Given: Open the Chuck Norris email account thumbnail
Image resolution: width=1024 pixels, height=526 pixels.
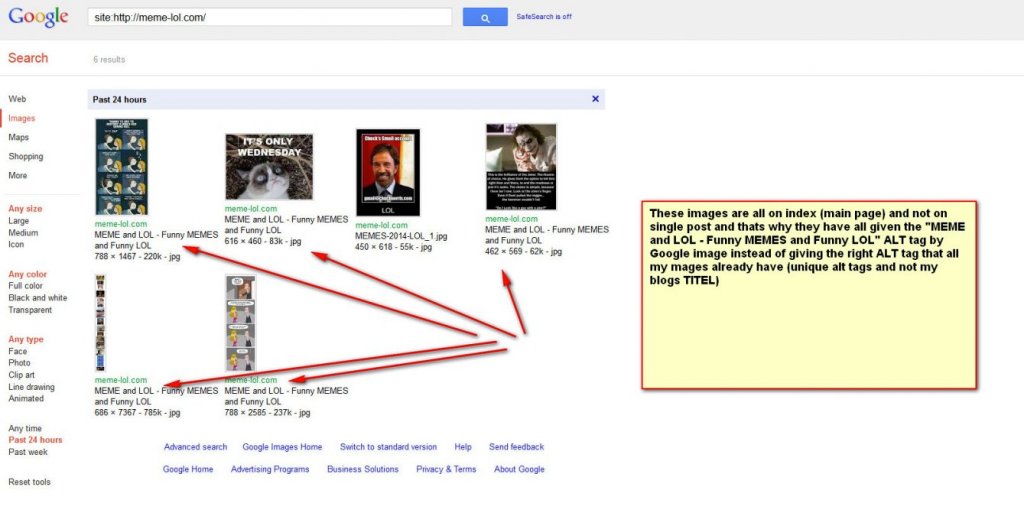Looking at the screenshot, I should coord(388,173).
